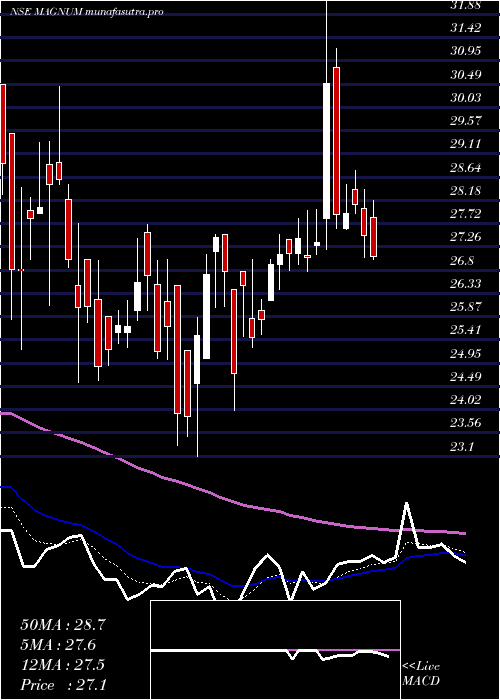Viewport: 500px width, 700px height.
Task: Select the 27.26 price axis label
Action: [466, 237]
